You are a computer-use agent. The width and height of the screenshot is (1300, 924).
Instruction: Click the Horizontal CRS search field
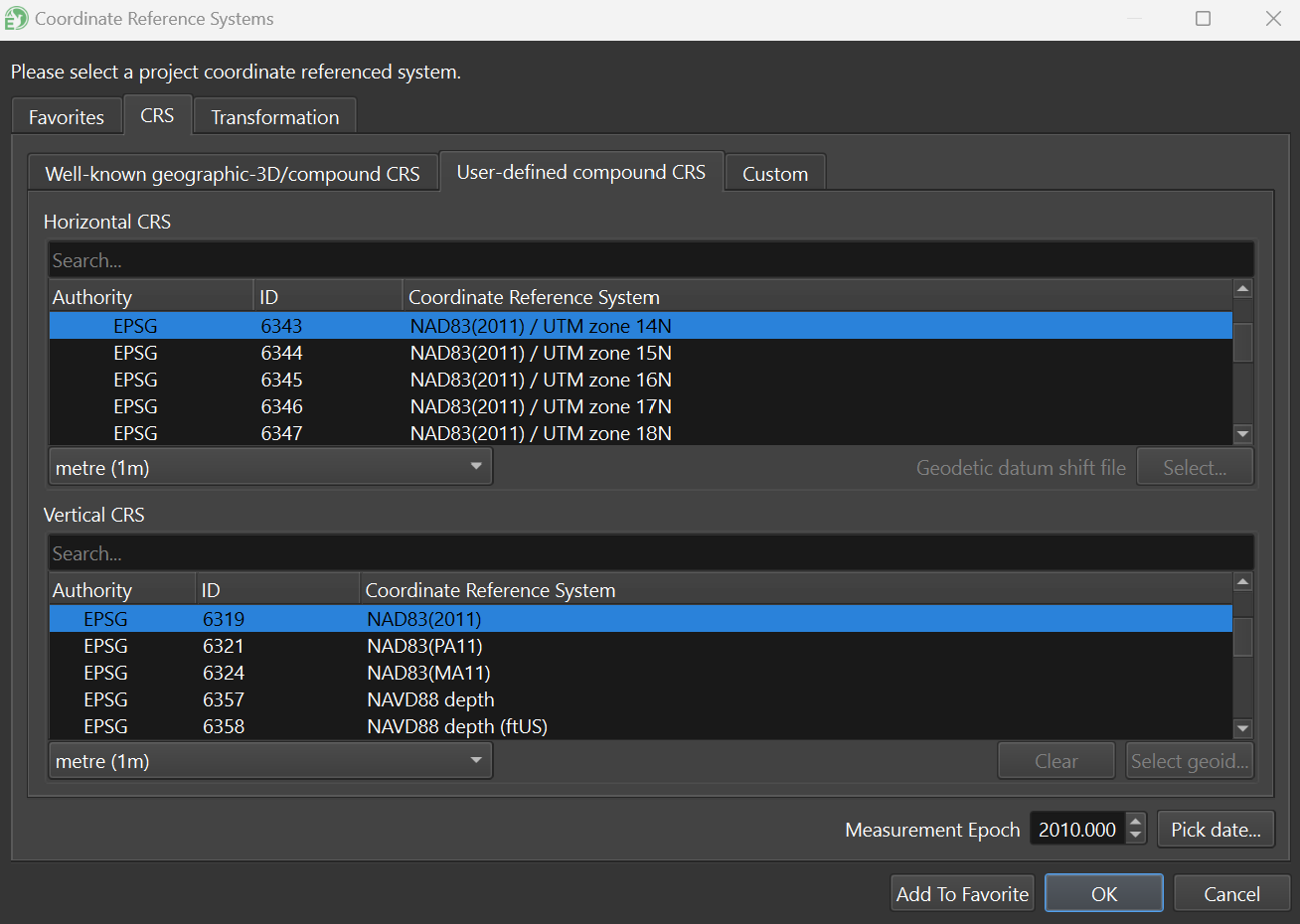pyautogui.click(x=650, y=260)
